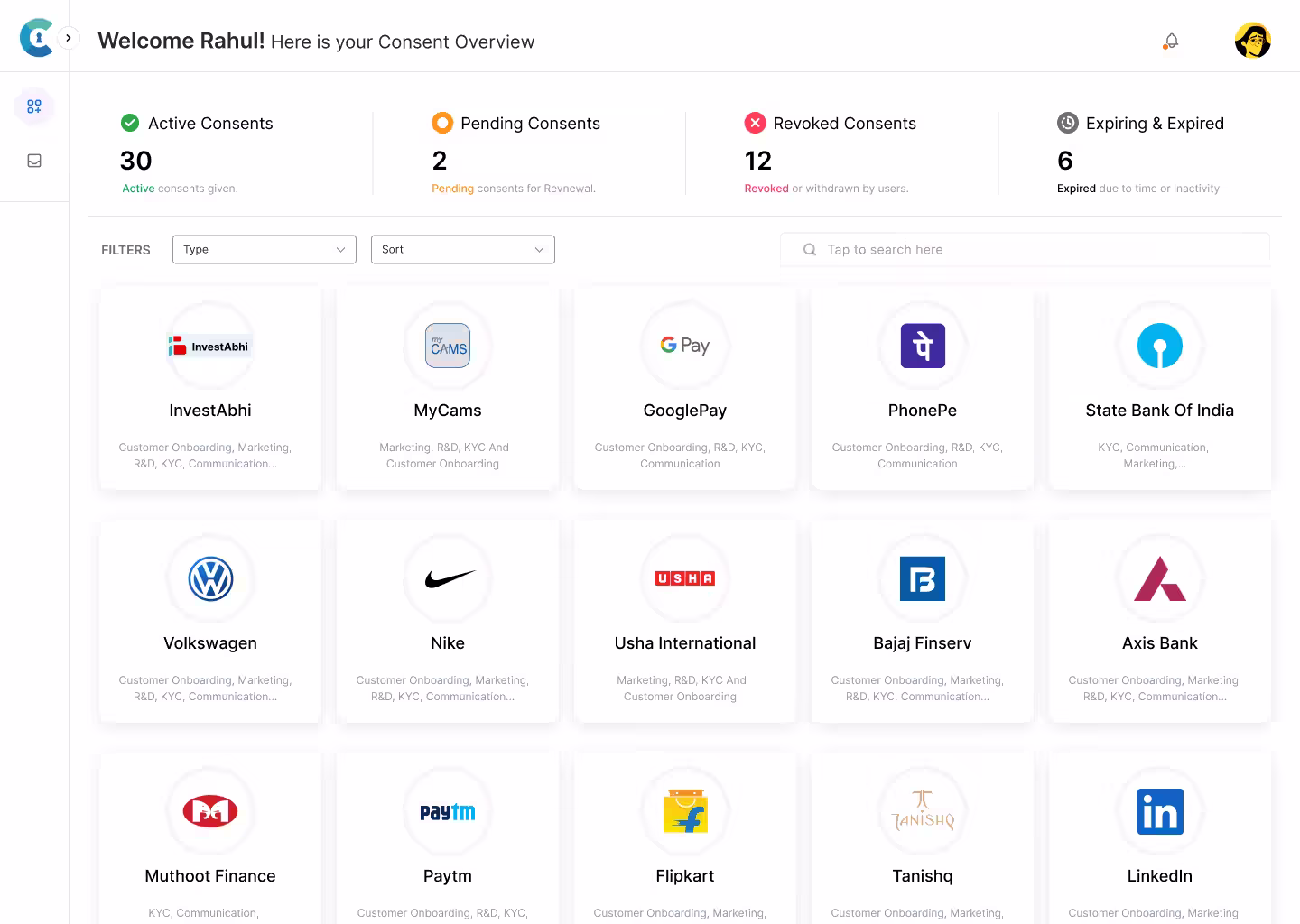Click the Bajaj Finserv logo

tap(923, 578)
